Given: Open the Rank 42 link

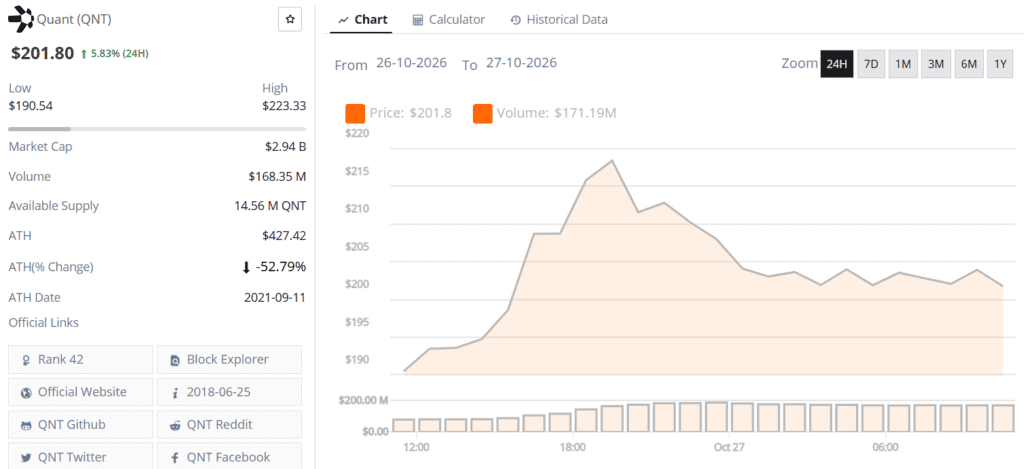Looking at the screenshot, I should pos(80,359).
